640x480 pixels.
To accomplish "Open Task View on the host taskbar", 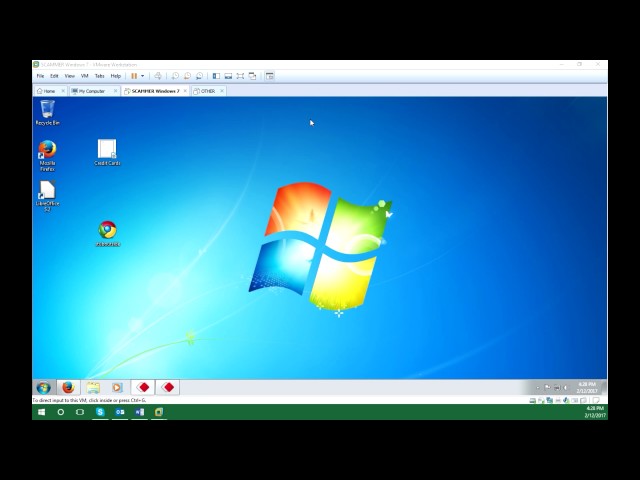I will click(x=80, y=412).
